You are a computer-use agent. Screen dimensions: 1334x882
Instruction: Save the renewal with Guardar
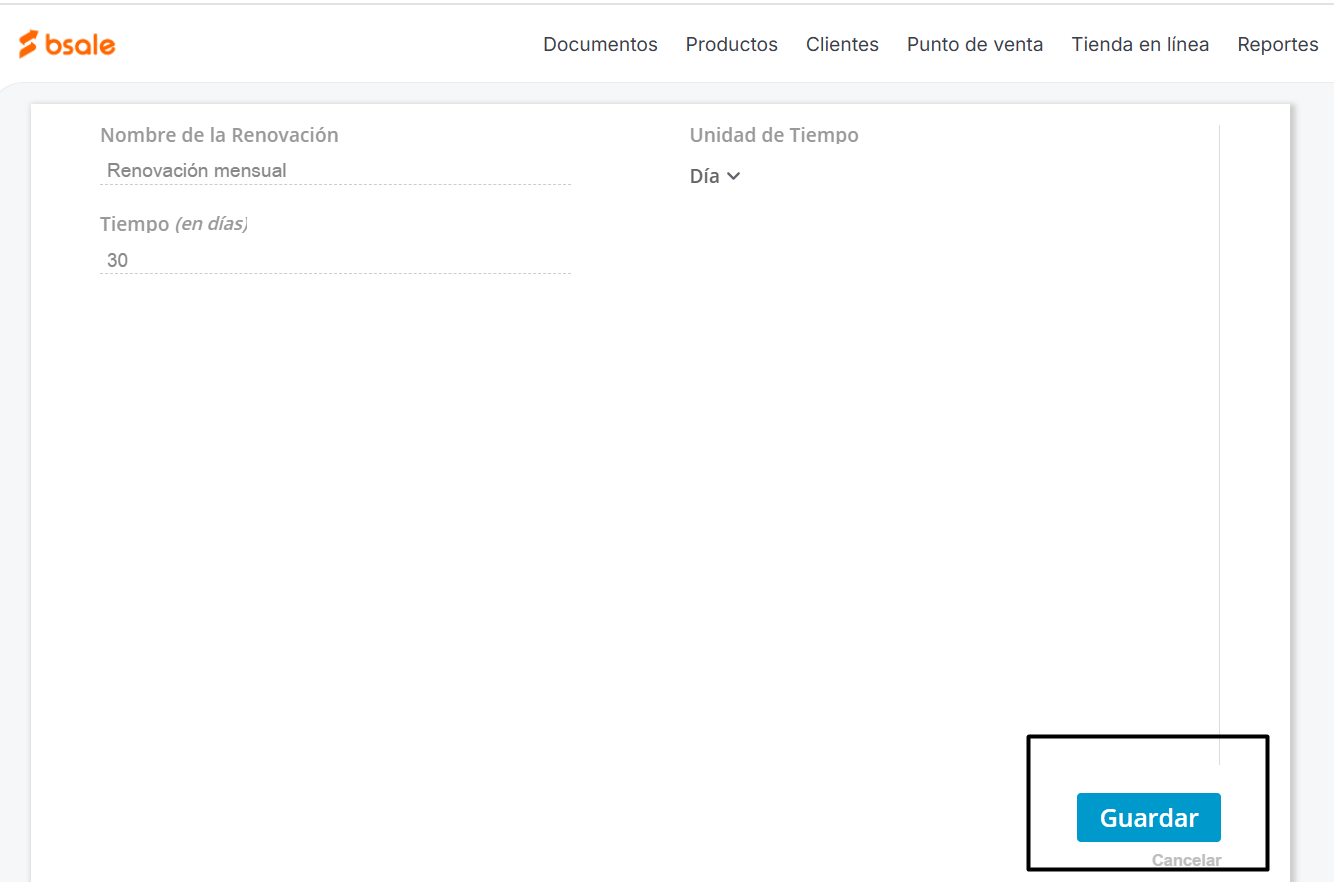(x=1149, y=817)
